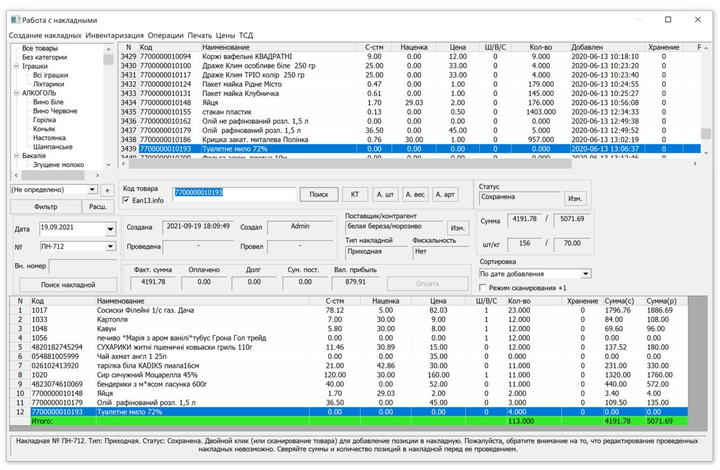
Task: Click the product table vertical scrollbar thumb
Action: click(705, 133)
